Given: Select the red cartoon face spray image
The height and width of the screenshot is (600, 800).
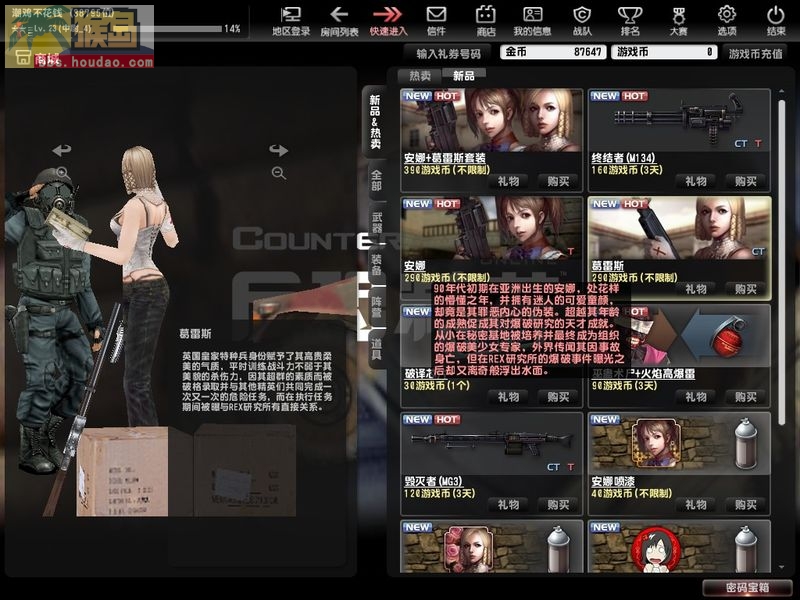Looking at the screenshot, I should (679, 547).
